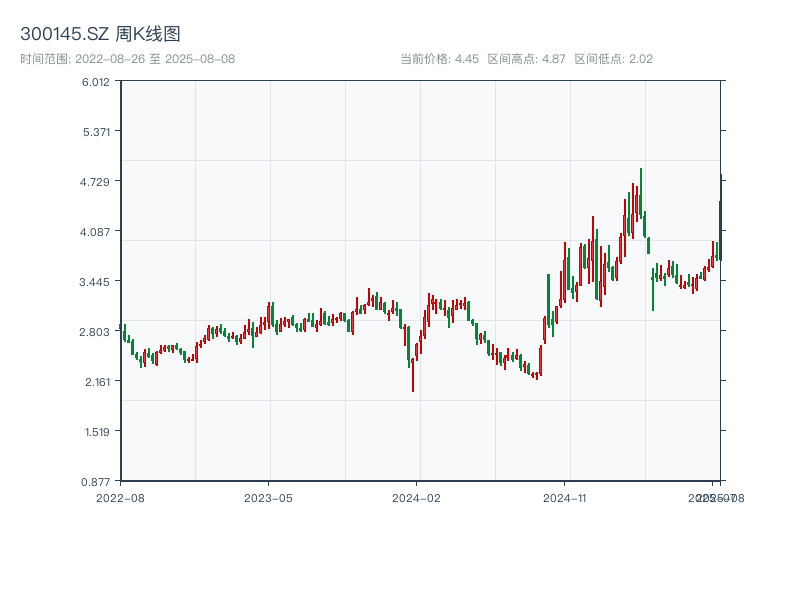The image size is (800, 600).
Task: Click the tallest green candle at the peak
Action: pyautogui.click(x=641, y=195)
